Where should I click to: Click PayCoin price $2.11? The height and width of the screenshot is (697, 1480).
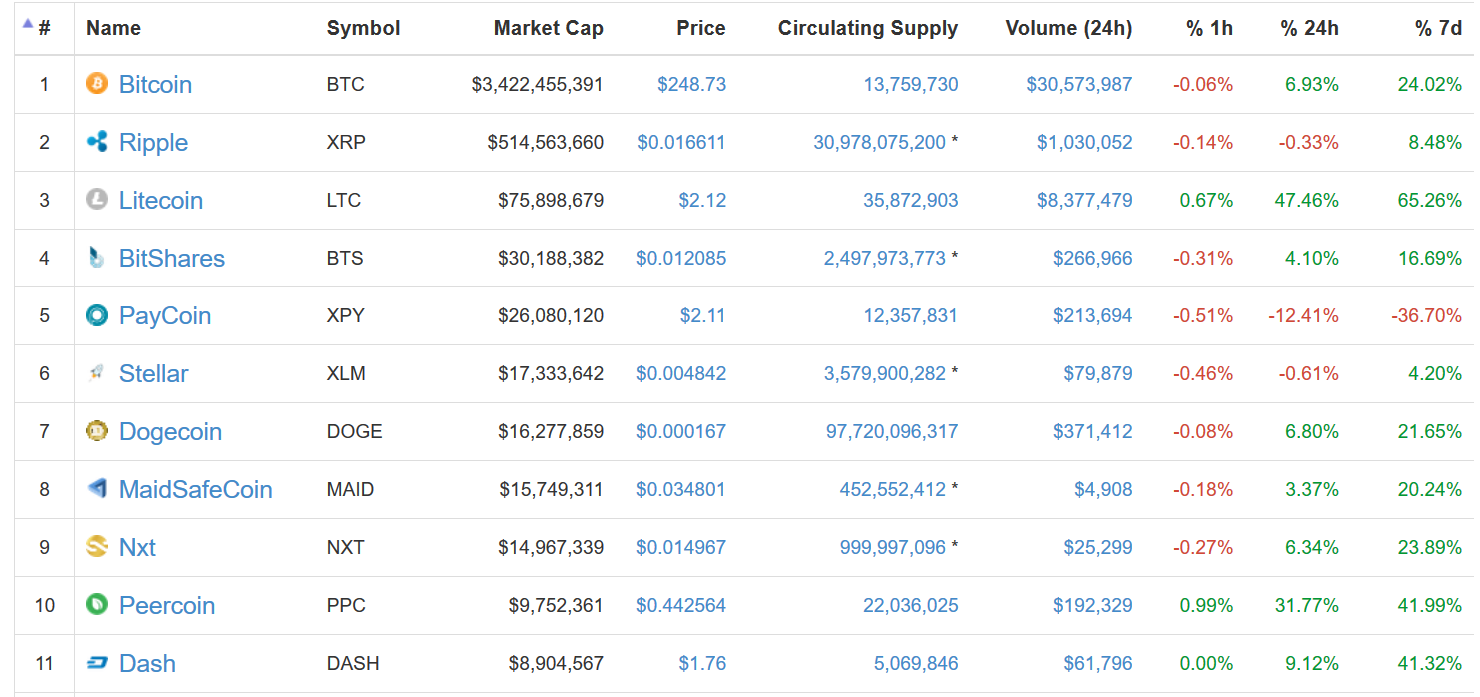click(x=703, y=315)
